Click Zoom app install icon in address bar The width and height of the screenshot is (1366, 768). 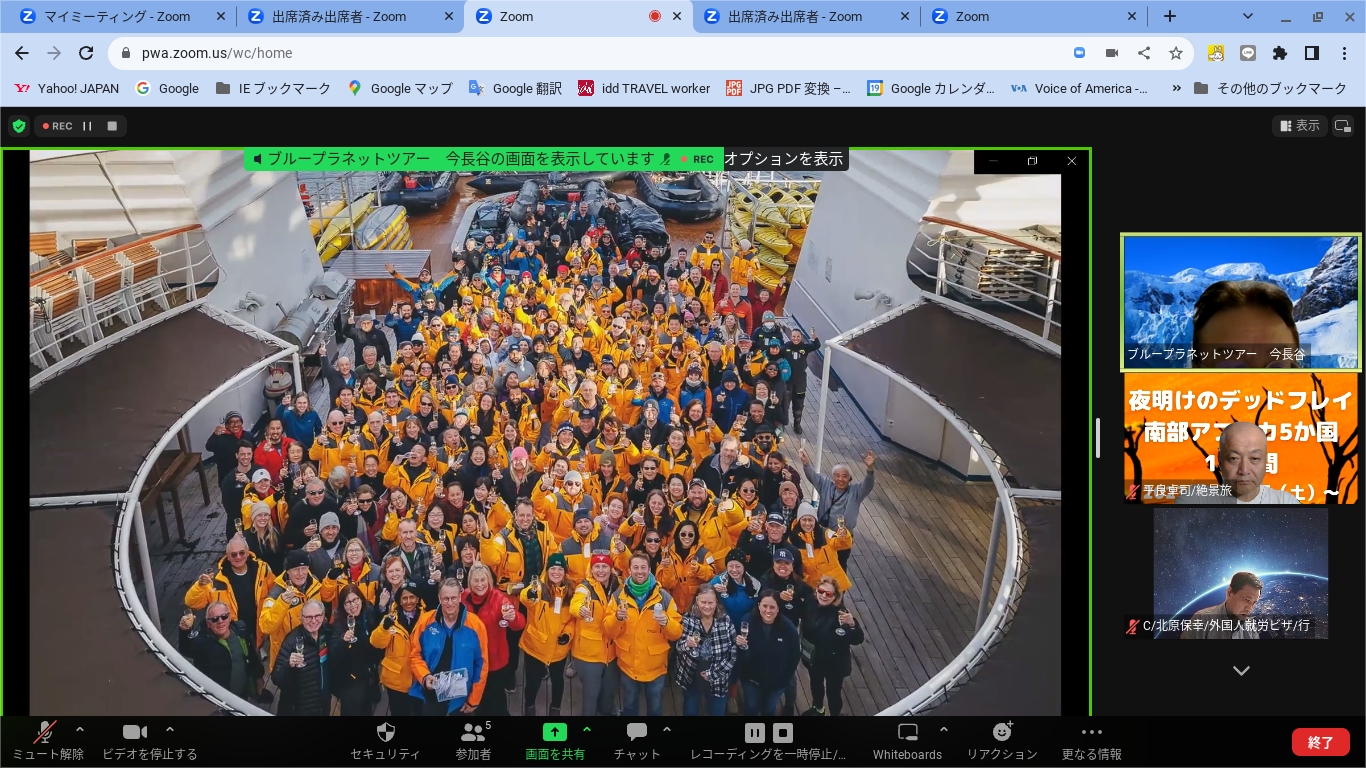[x=1079, y=53]
